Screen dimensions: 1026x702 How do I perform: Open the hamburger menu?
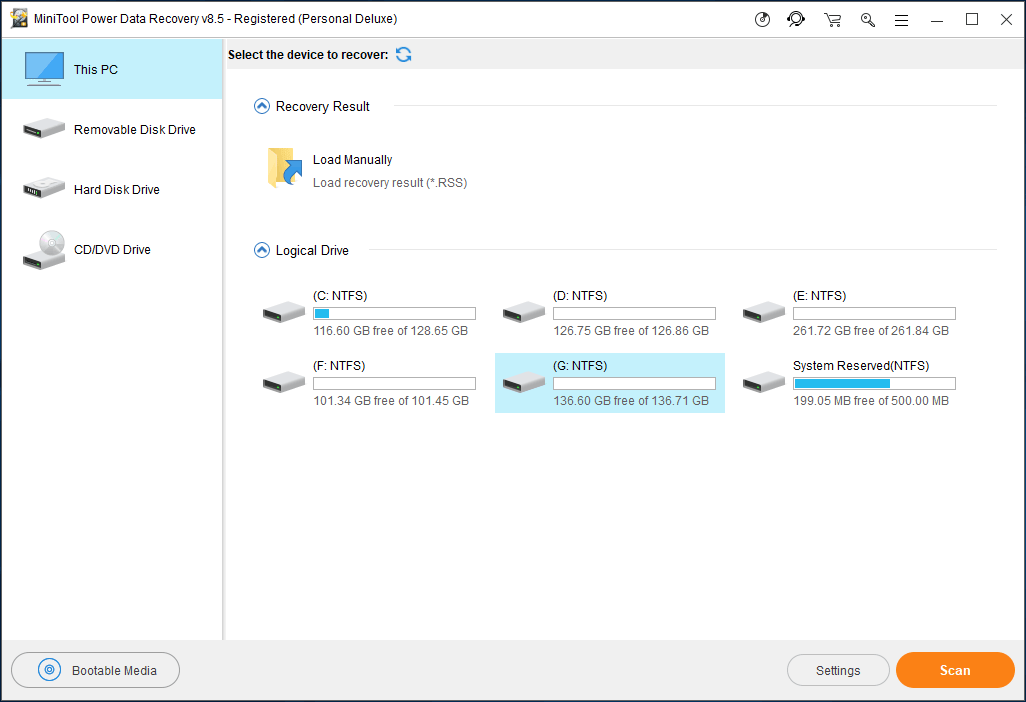tap(901, 19)
